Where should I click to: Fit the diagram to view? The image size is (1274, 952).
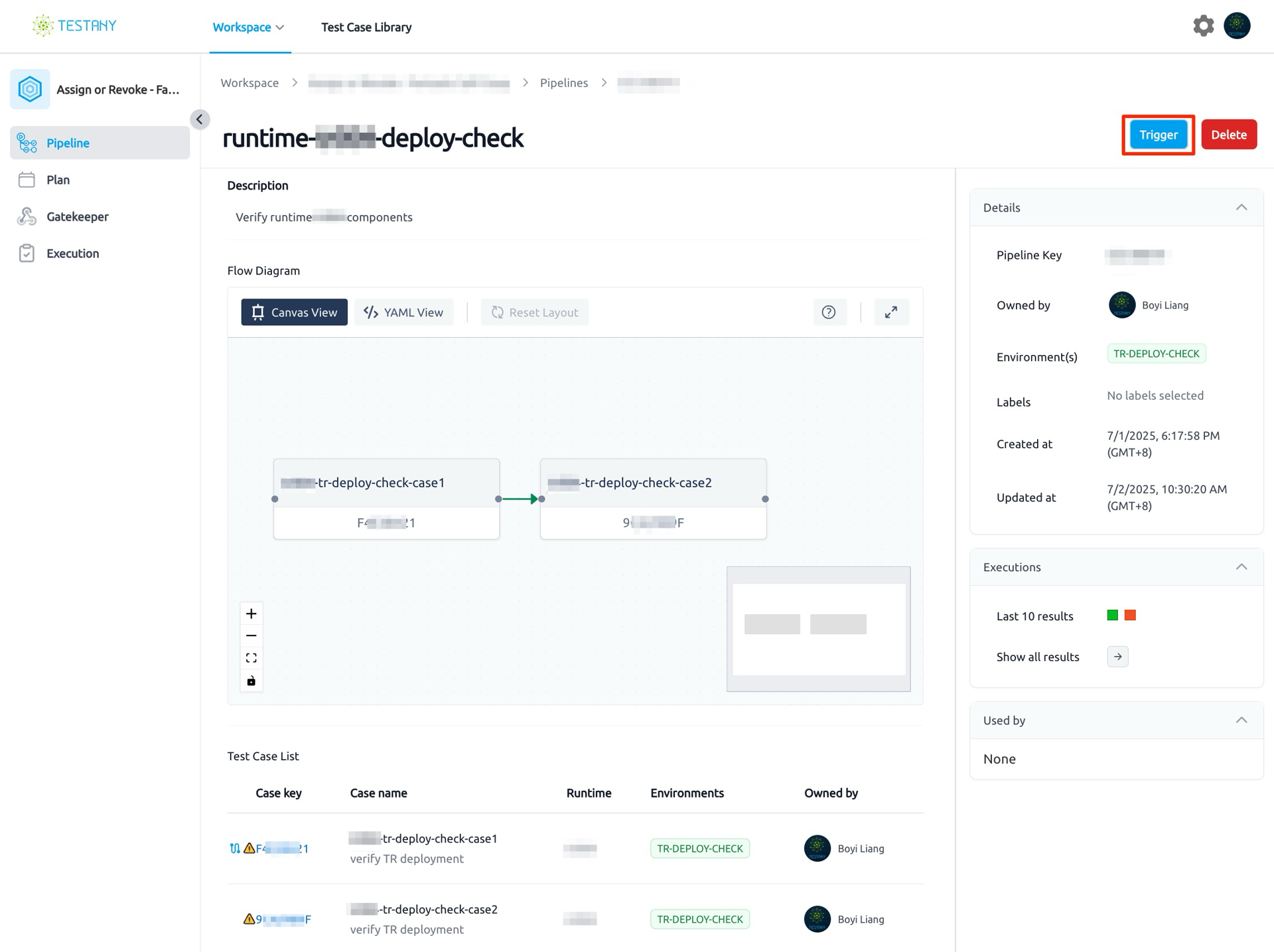[251, 658]
